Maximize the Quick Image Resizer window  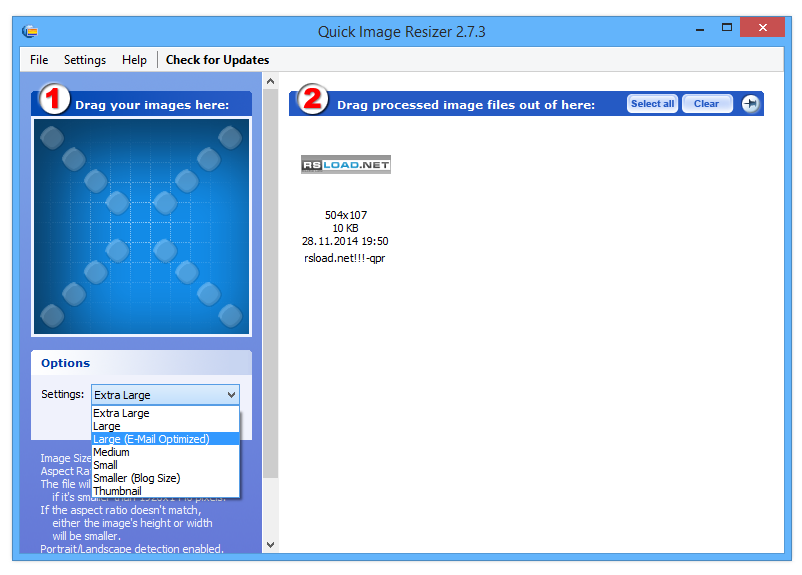point(727,28)
